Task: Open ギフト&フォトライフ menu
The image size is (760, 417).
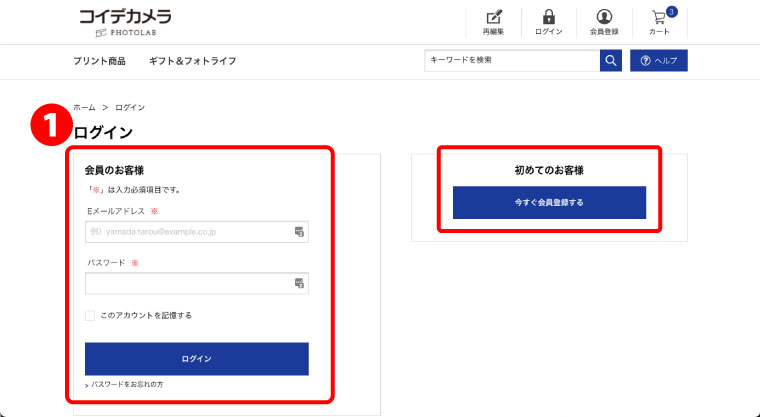Action: click(x=192, y=61)
